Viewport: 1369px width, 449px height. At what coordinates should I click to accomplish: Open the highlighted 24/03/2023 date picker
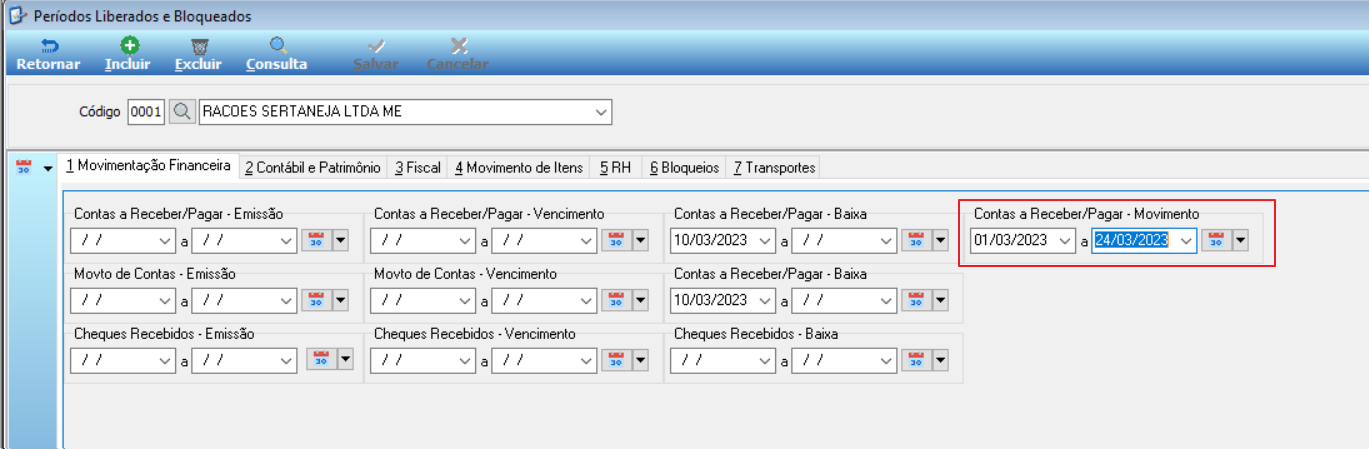(1187, 241)
